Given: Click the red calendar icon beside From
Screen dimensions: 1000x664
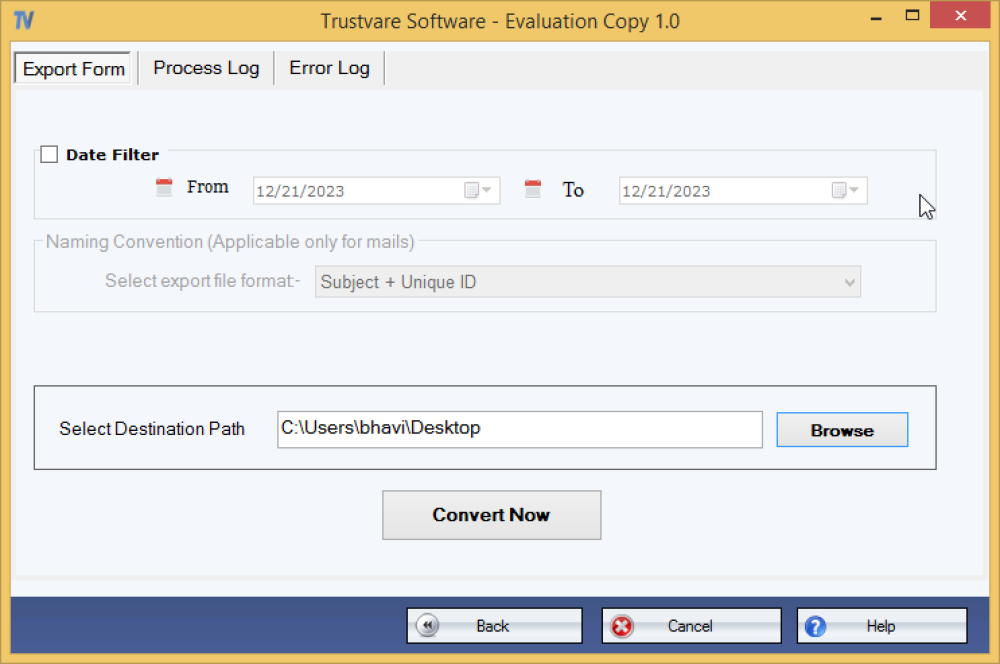Looking at the screenshot, I should [x=164, y=187].
